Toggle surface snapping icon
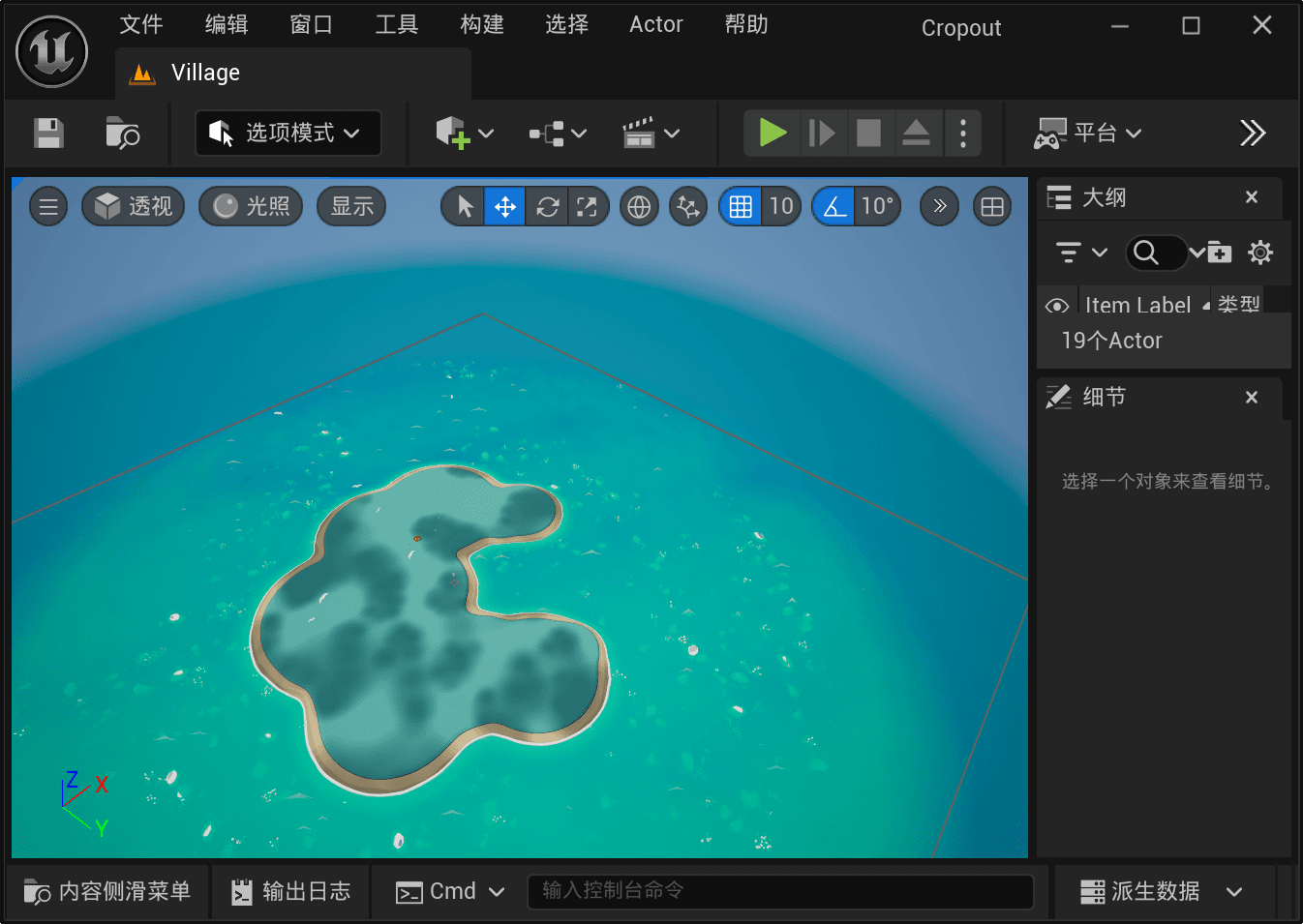 pyautogui.click(x=688, y=206)
